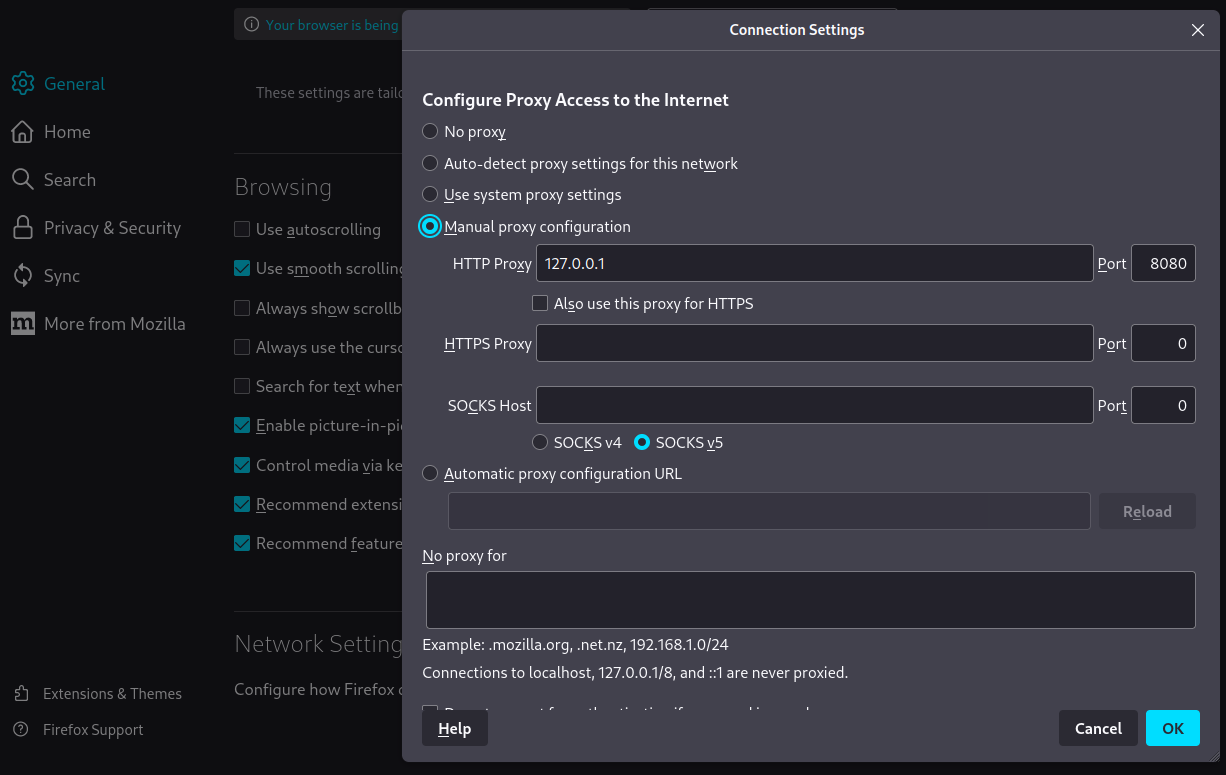Screen dimensions: 1226x775
Task: Select Use system proxy settings
Action: [x=430, y=195]
